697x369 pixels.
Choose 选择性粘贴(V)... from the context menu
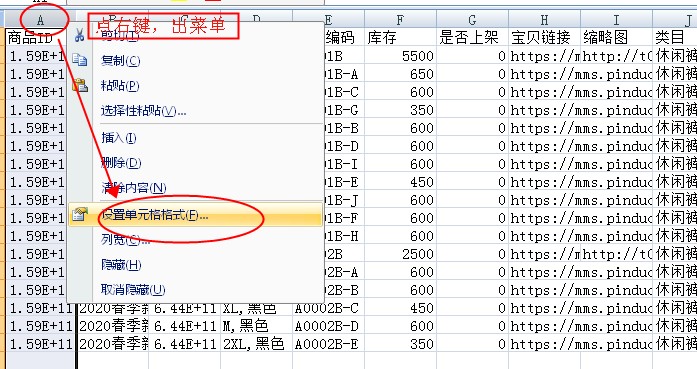143,111
